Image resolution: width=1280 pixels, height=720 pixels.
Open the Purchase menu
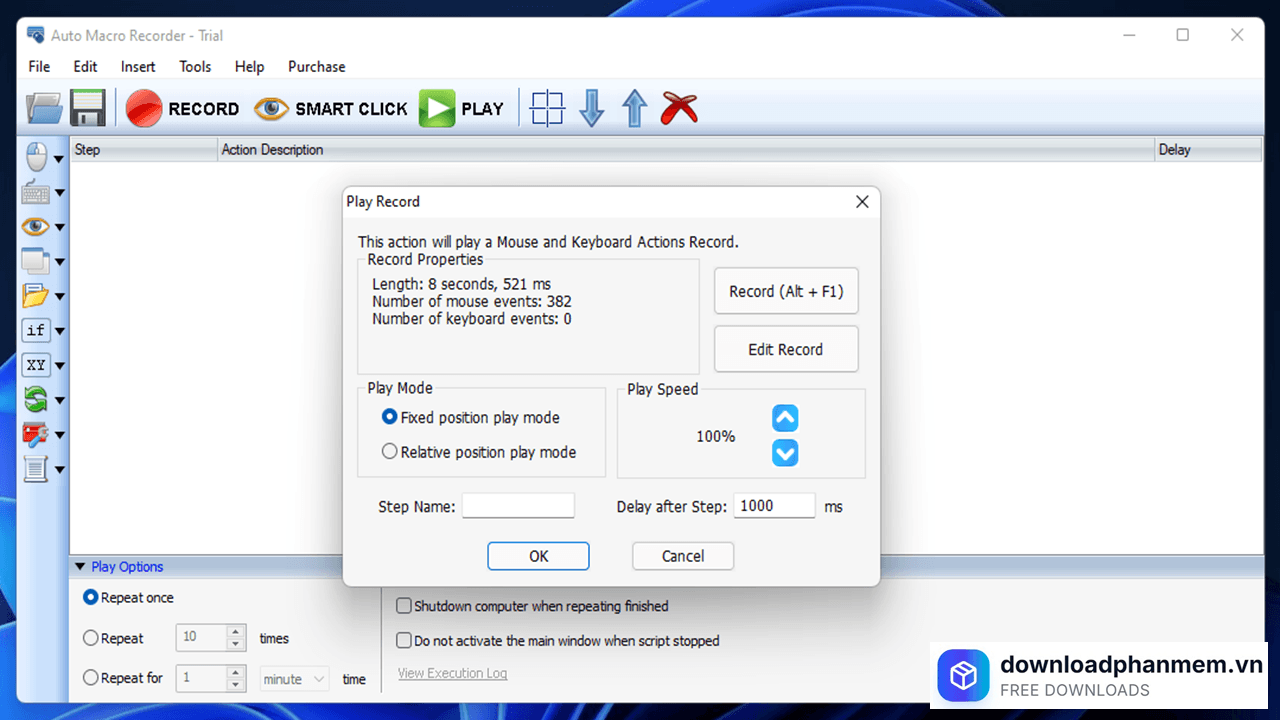tap(316, 67)
